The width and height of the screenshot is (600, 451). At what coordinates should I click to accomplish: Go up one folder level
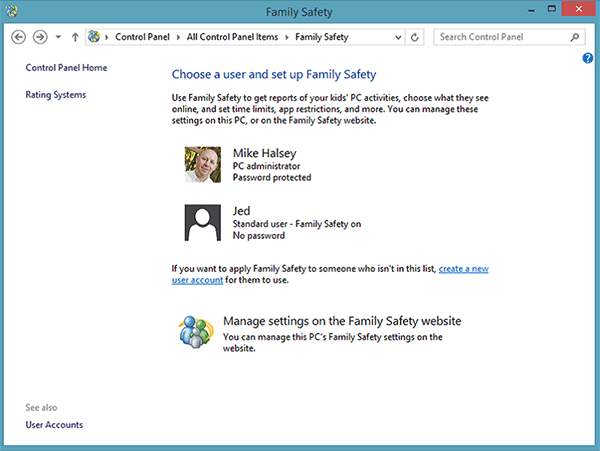tap(75, 37)
